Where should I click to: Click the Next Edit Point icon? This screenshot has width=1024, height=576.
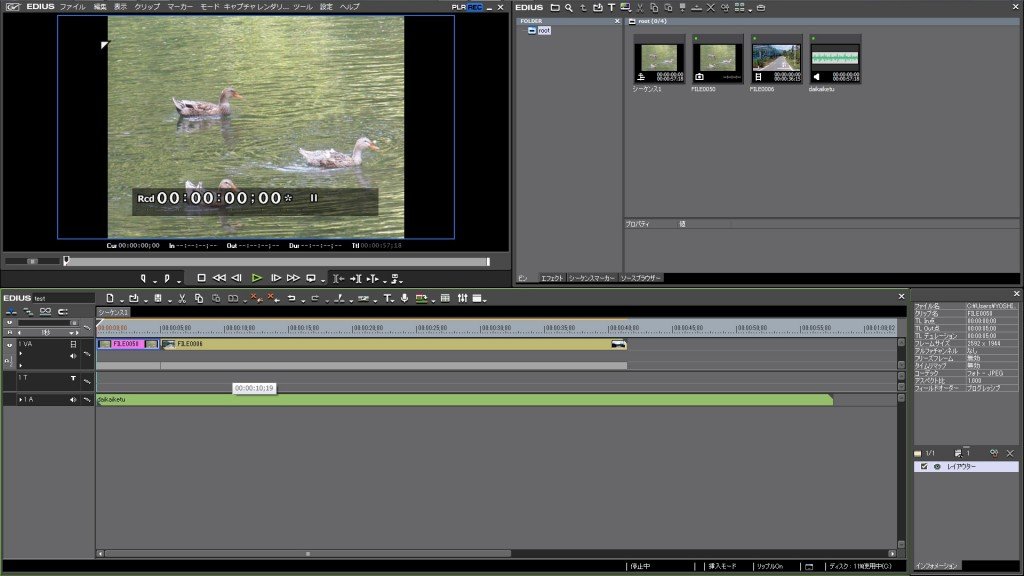(355, 279)
